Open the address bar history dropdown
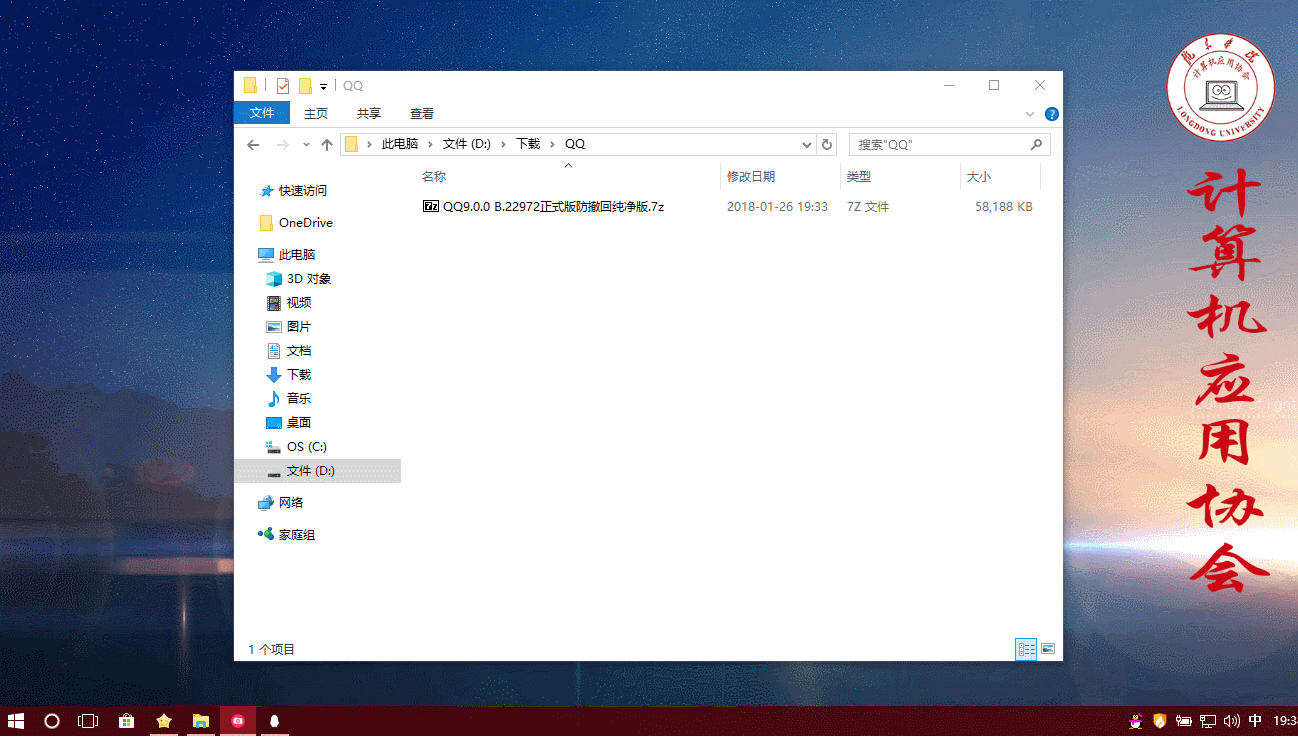The width and height of the screenshot is (1298, 740). 807,145
